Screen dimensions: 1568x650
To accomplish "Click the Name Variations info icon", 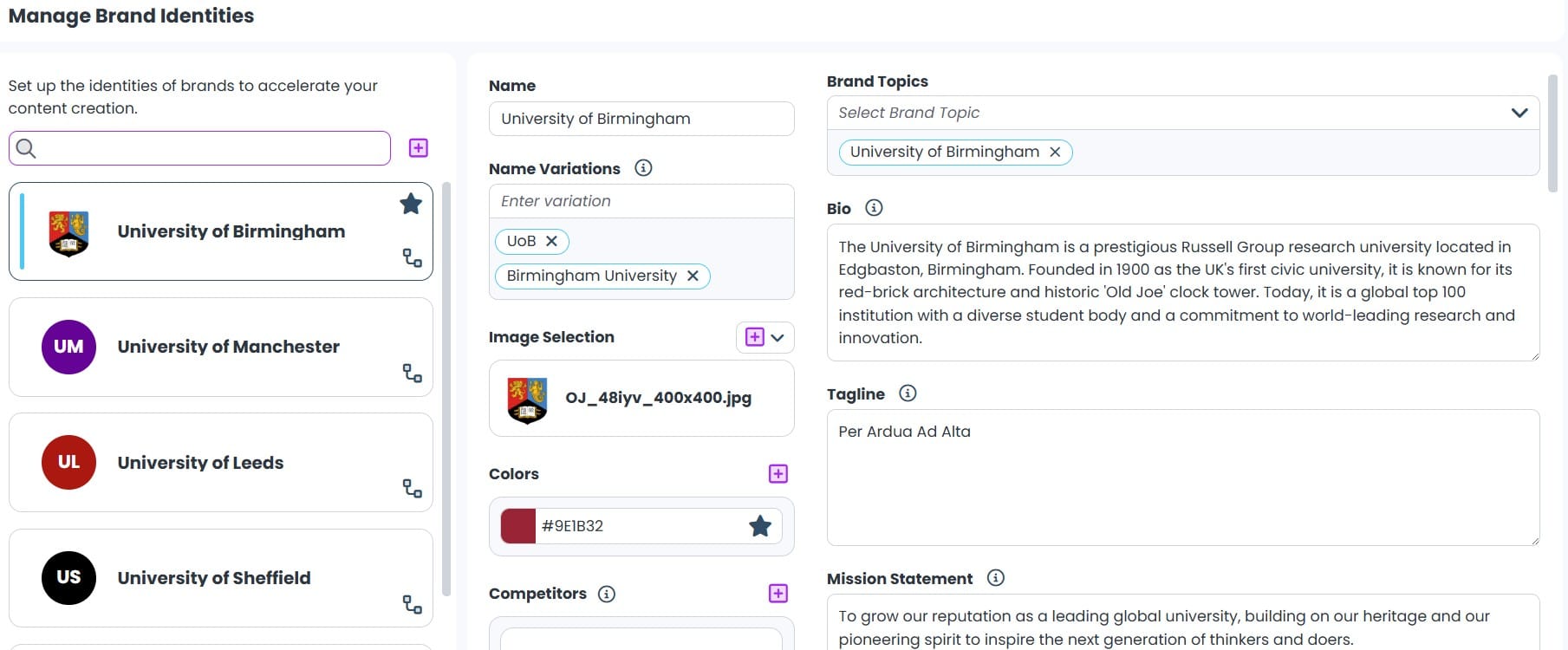I will click(643, 168).
